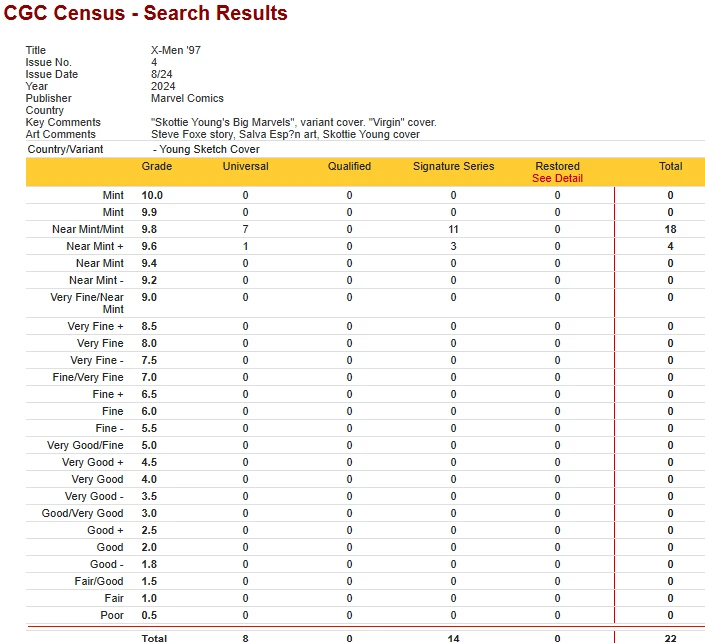Click the Universal count 7 for grade 9.8
This screenshot has height=643, width=705.
pos(245,229)
